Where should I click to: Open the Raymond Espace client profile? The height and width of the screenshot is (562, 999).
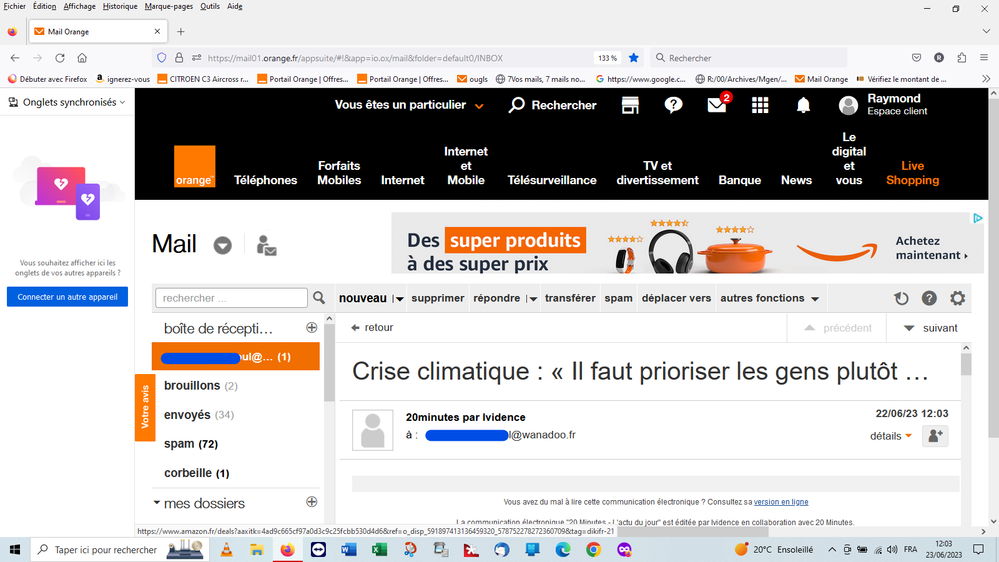pyautogui.click(x=883, y=104)
